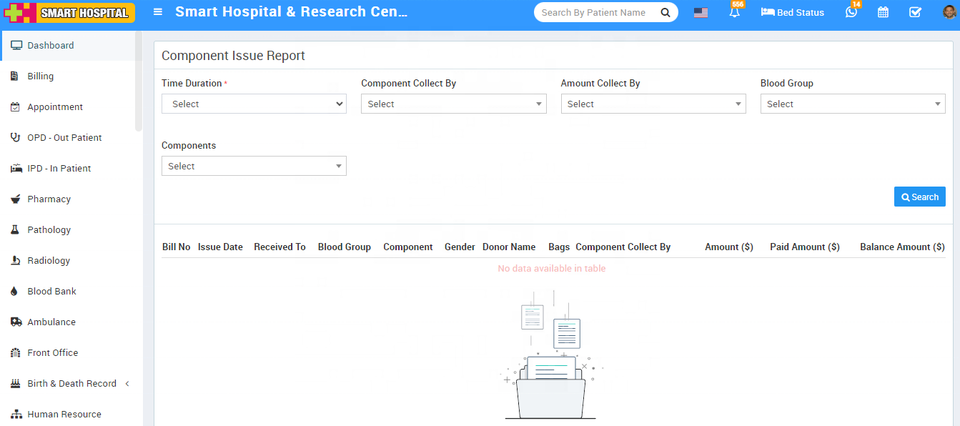Open Time Duration dropdown

(x=254, y=104)
